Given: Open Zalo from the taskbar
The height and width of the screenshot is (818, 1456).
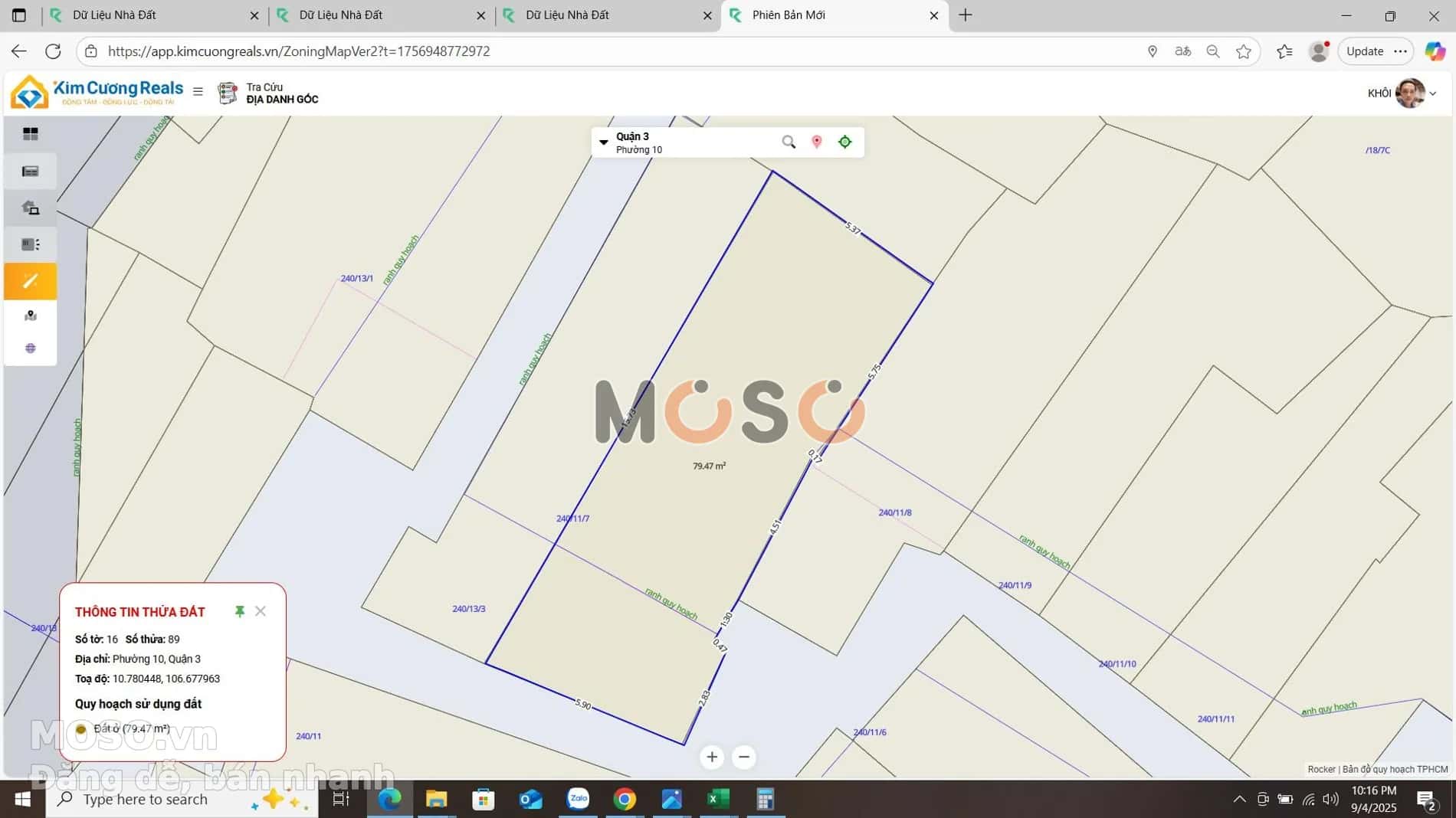Looking at the screenshot, I should (x=578, y=800).
